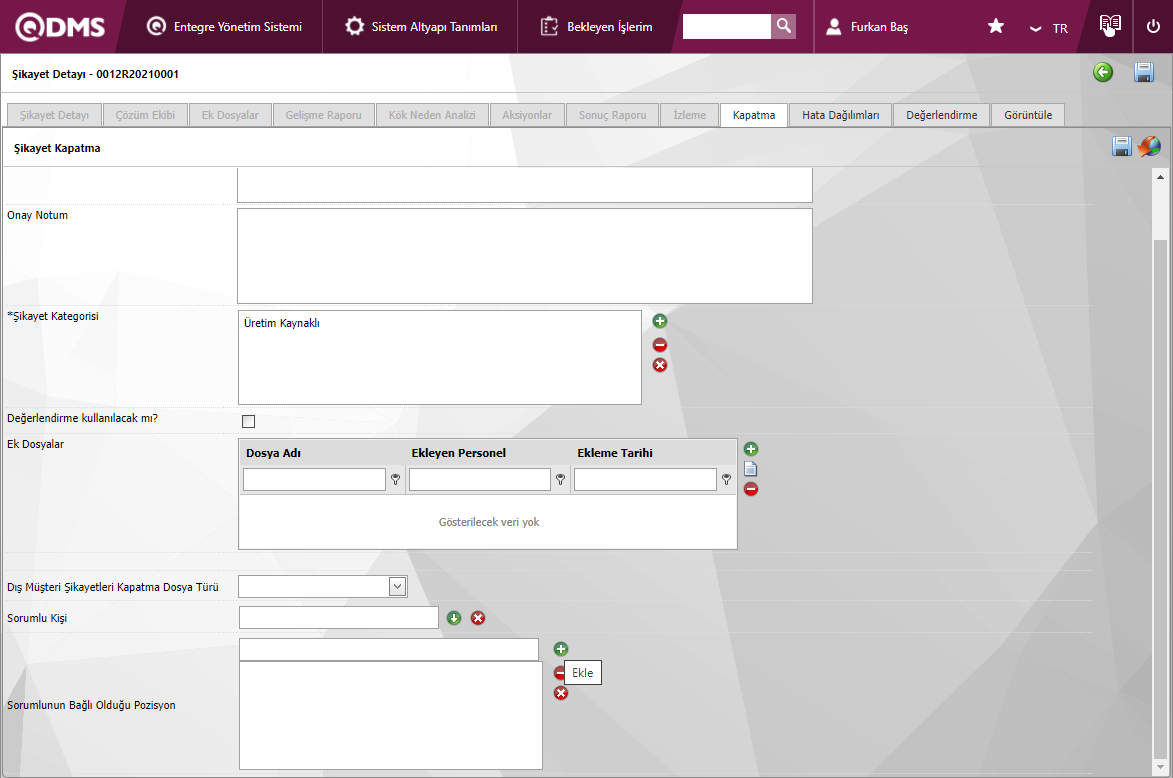Save complaint detail with top save icon

pos(1144,73)
